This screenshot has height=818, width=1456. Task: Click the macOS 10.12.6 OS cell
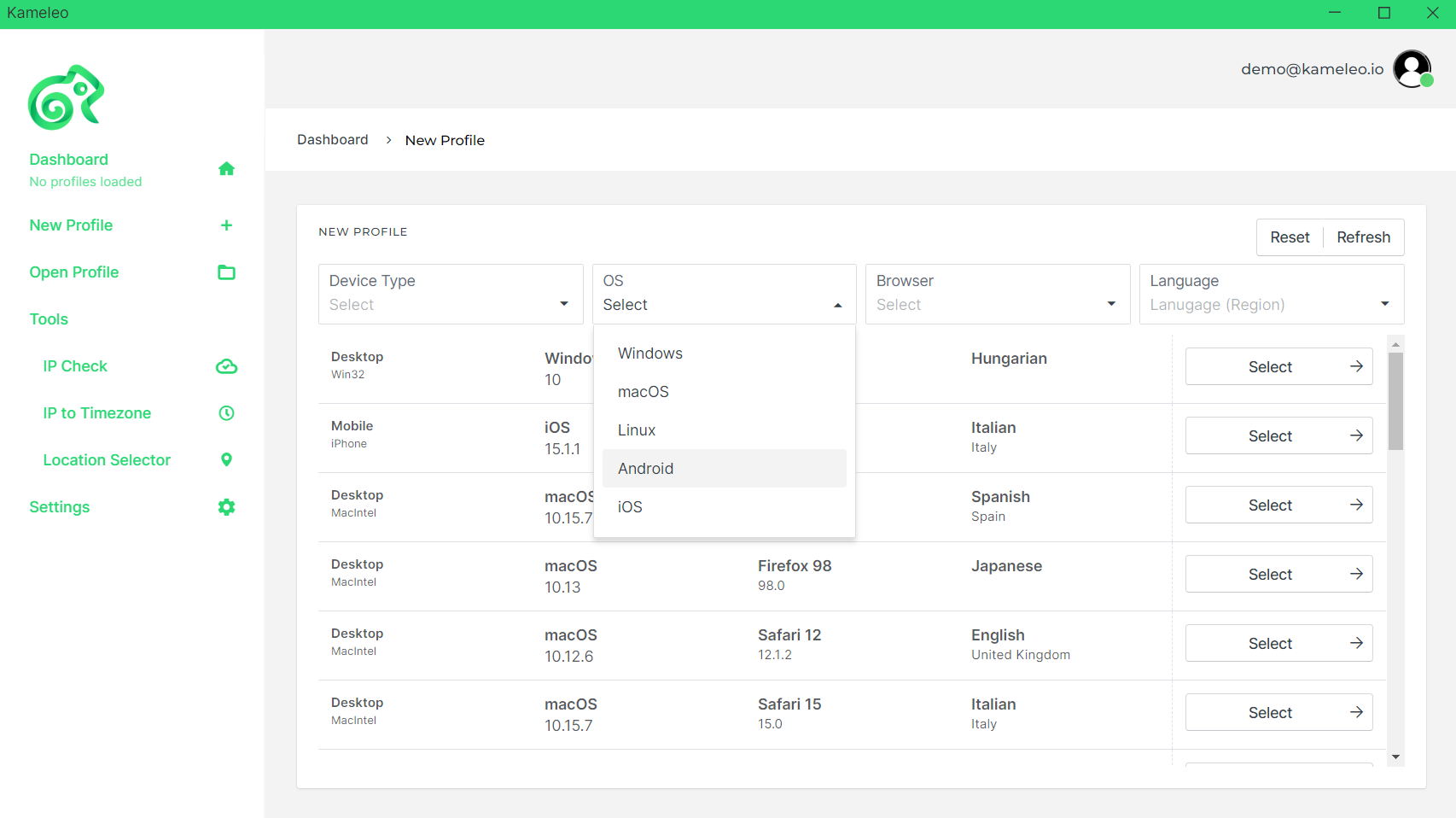tap(571, 646)
